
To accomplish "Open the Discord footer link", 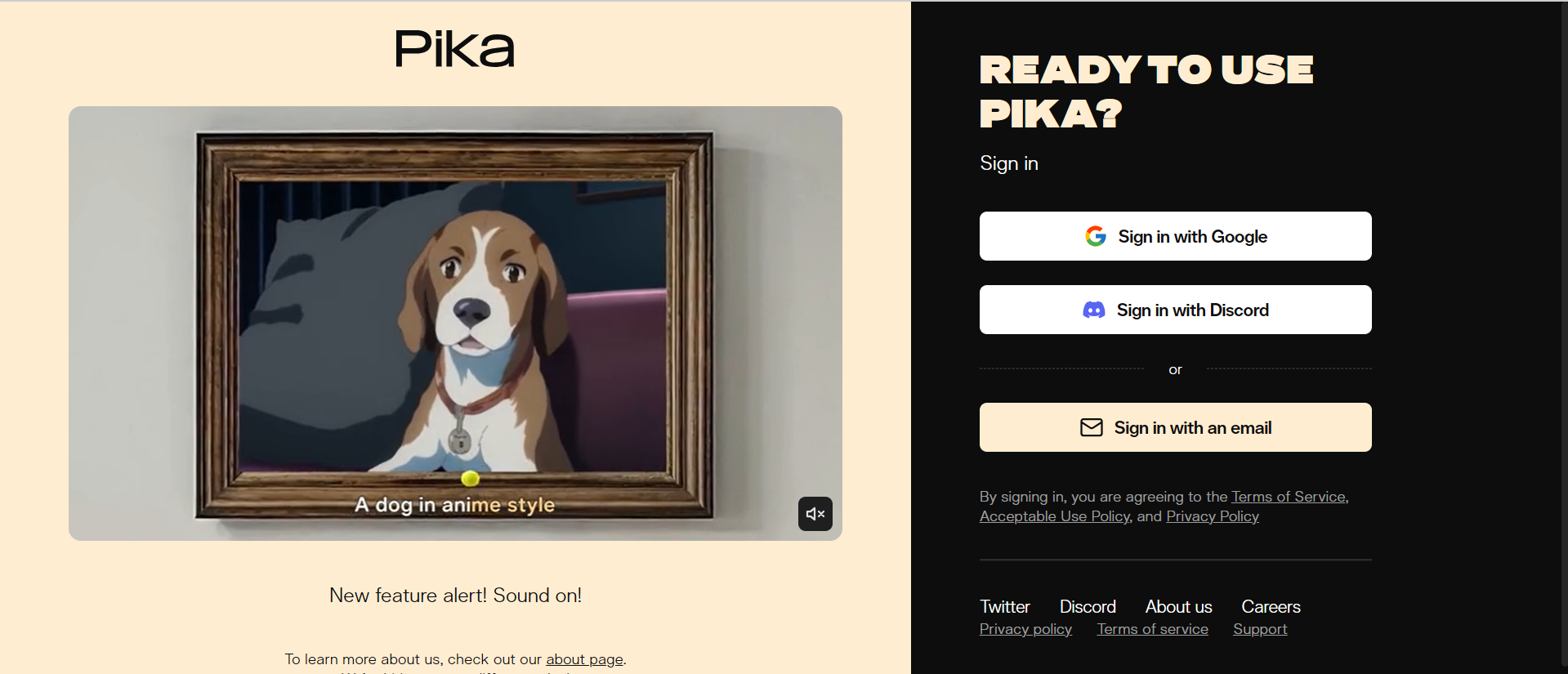I will tap(1088, 606).
